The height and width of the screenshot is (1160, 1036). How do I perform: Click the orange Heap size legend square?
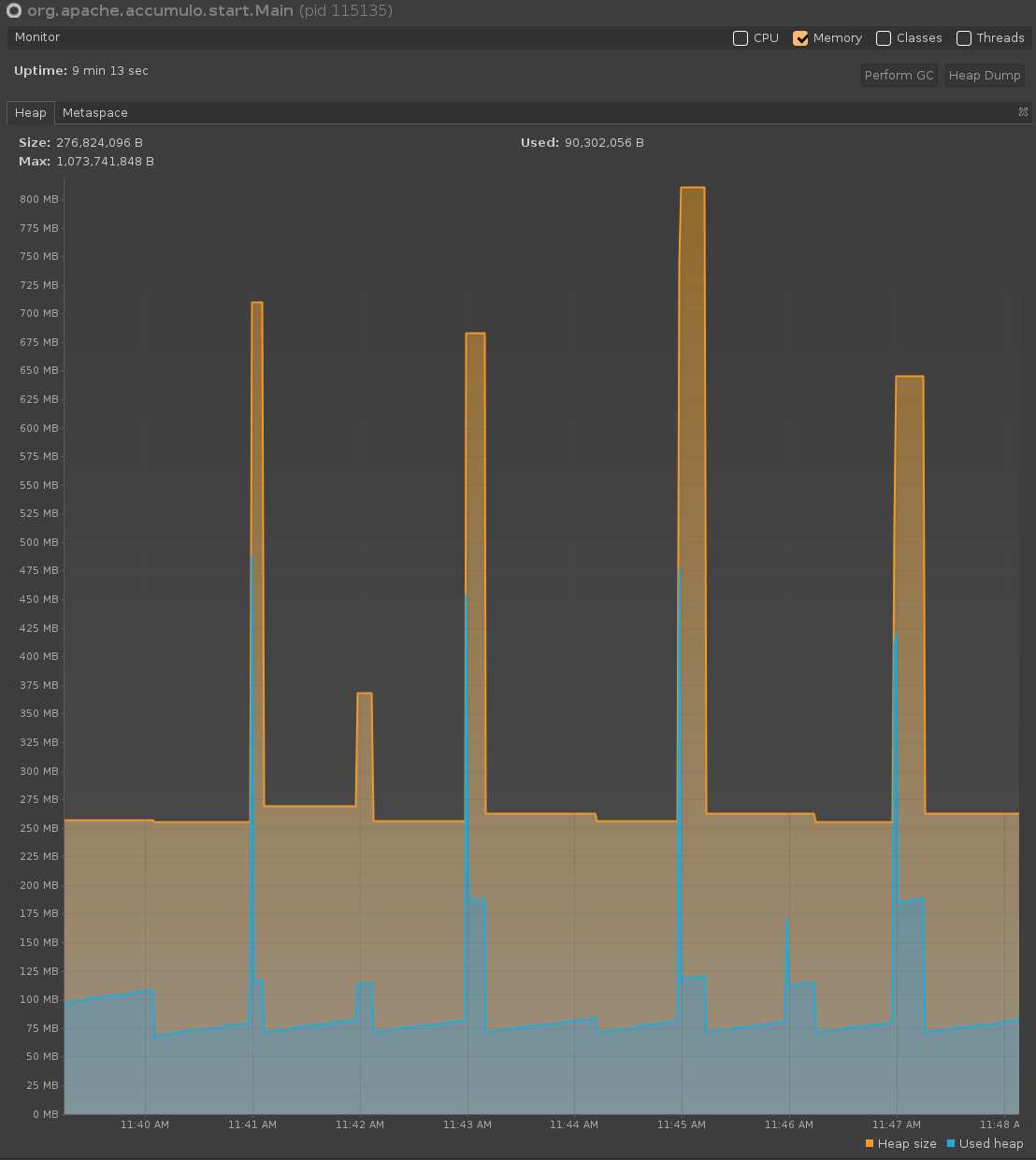click(870, 1143)
